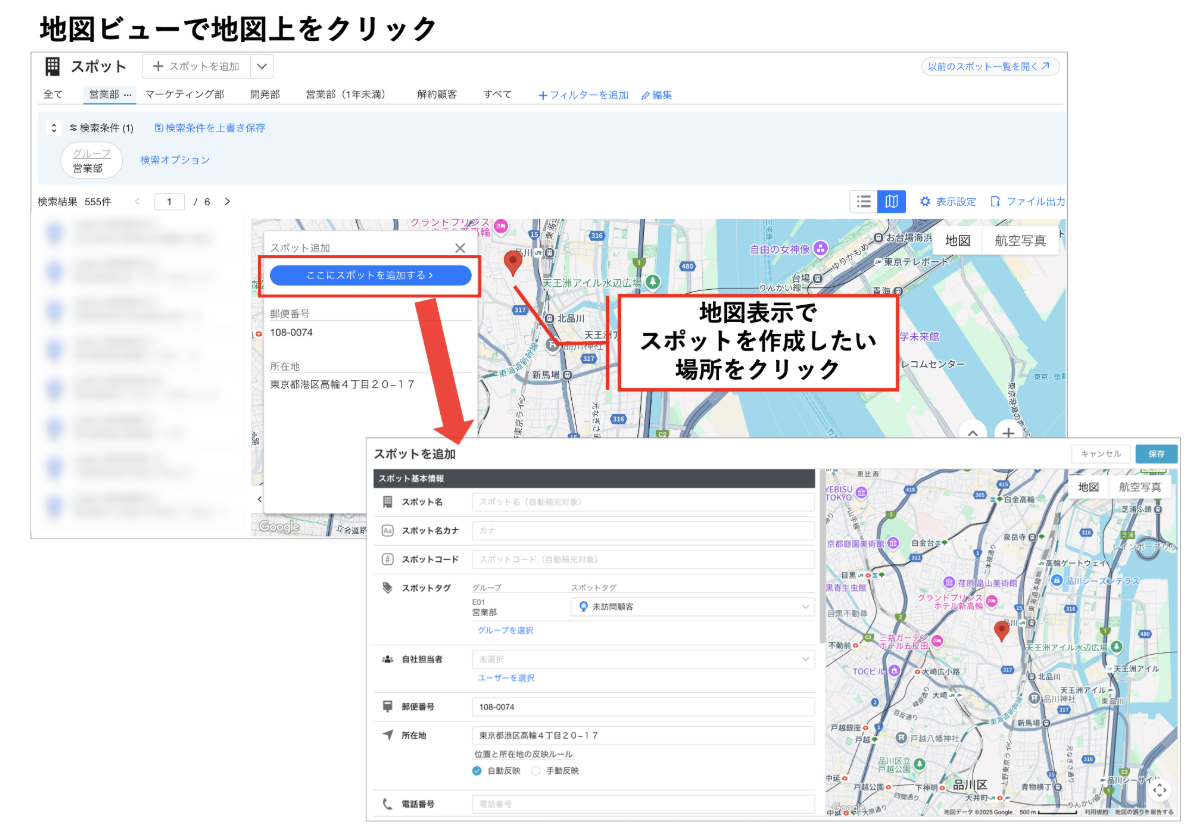
Task: Click グループを選択 link
Action: pos(505,630)
